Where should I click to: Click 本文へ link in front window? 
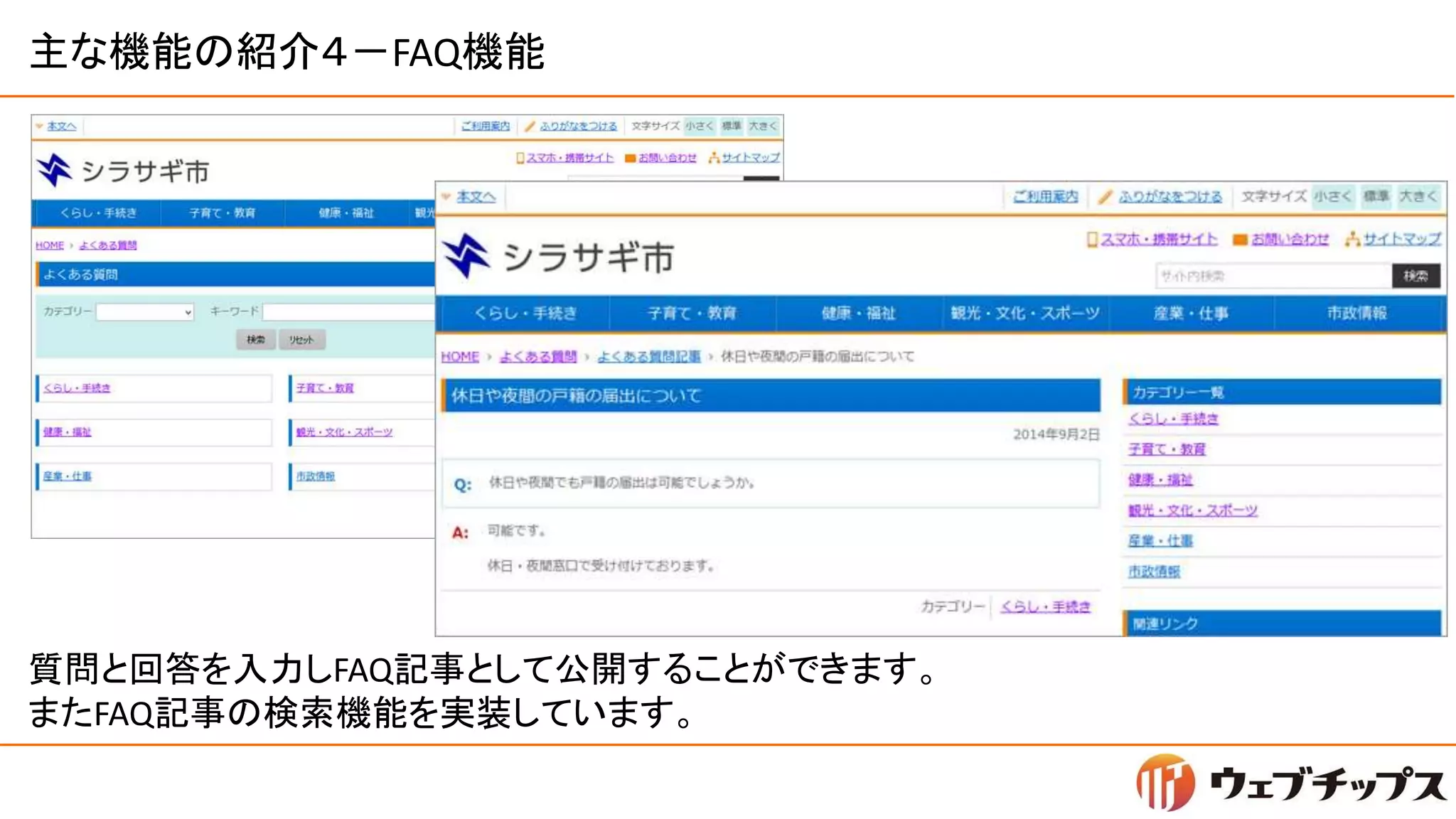476,196
